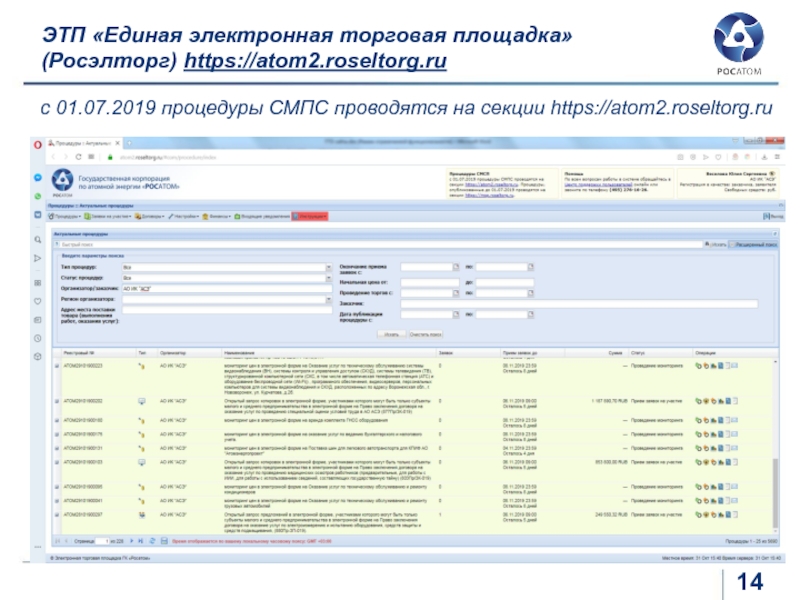Image resolution: width=800 pixels, height=600 pixels.
Task: Open the Opera menu logo icon
Action: (38, 144)
